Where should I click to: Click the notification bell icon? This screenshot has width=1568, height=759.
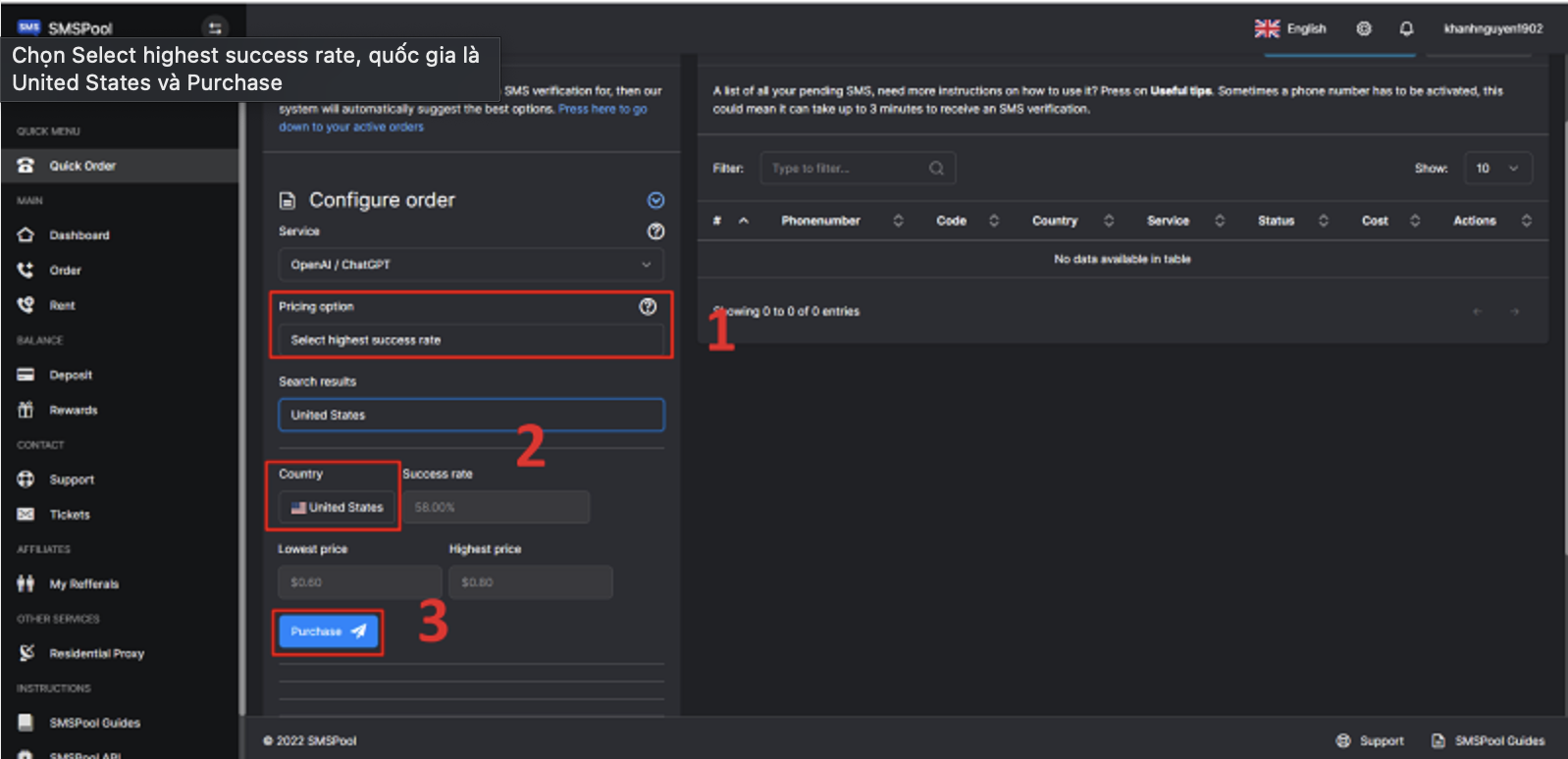click(1406, 28)
